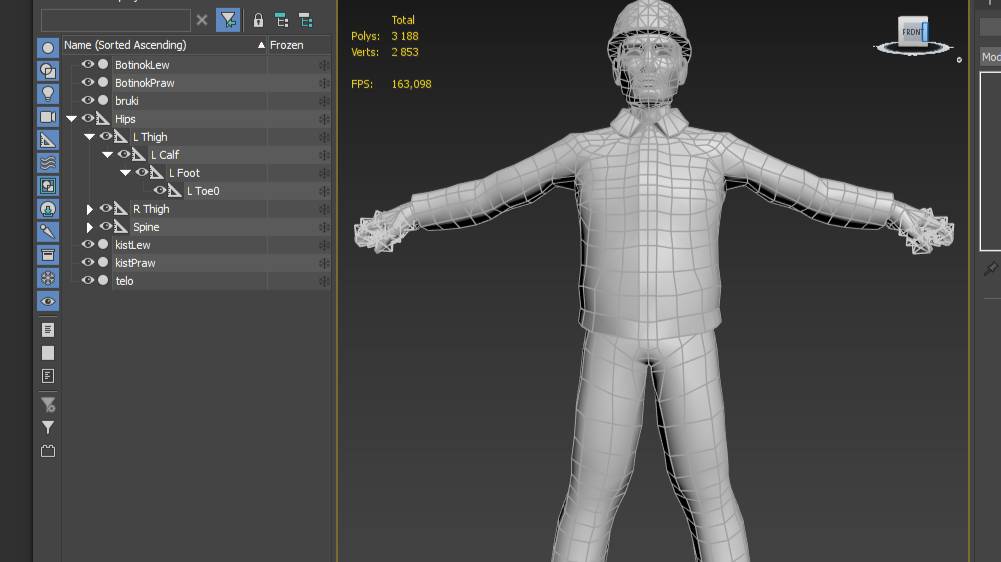Collapse the Hips hierarchy node
This screenshot has height=562, width=1001.
pos(71,119)
